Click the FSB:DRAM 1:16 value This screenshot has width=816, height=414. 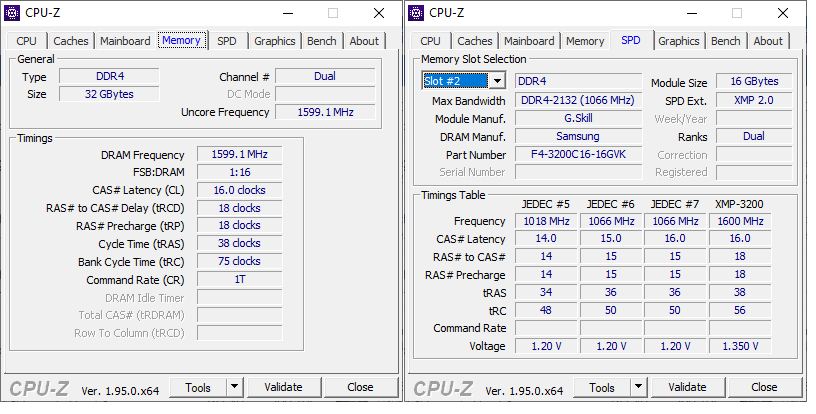[x=239, y=172]
